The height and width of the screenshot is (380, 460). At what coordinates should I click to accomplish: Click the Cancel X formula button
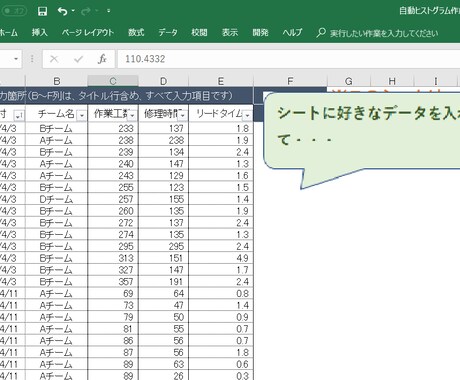[x=54, y=59]
